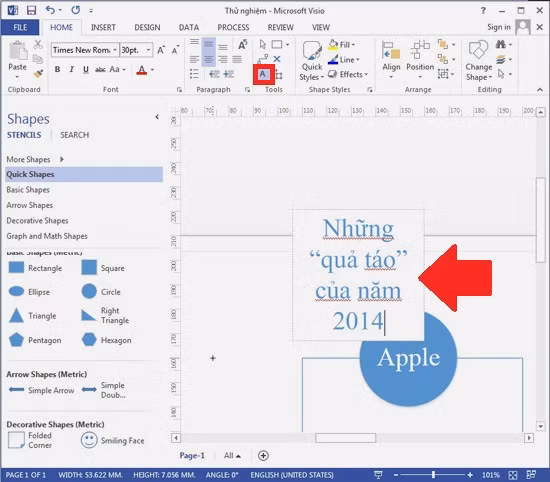Click the zoom slider handle
Screen dimensions: 550x482
coord(434,475)
